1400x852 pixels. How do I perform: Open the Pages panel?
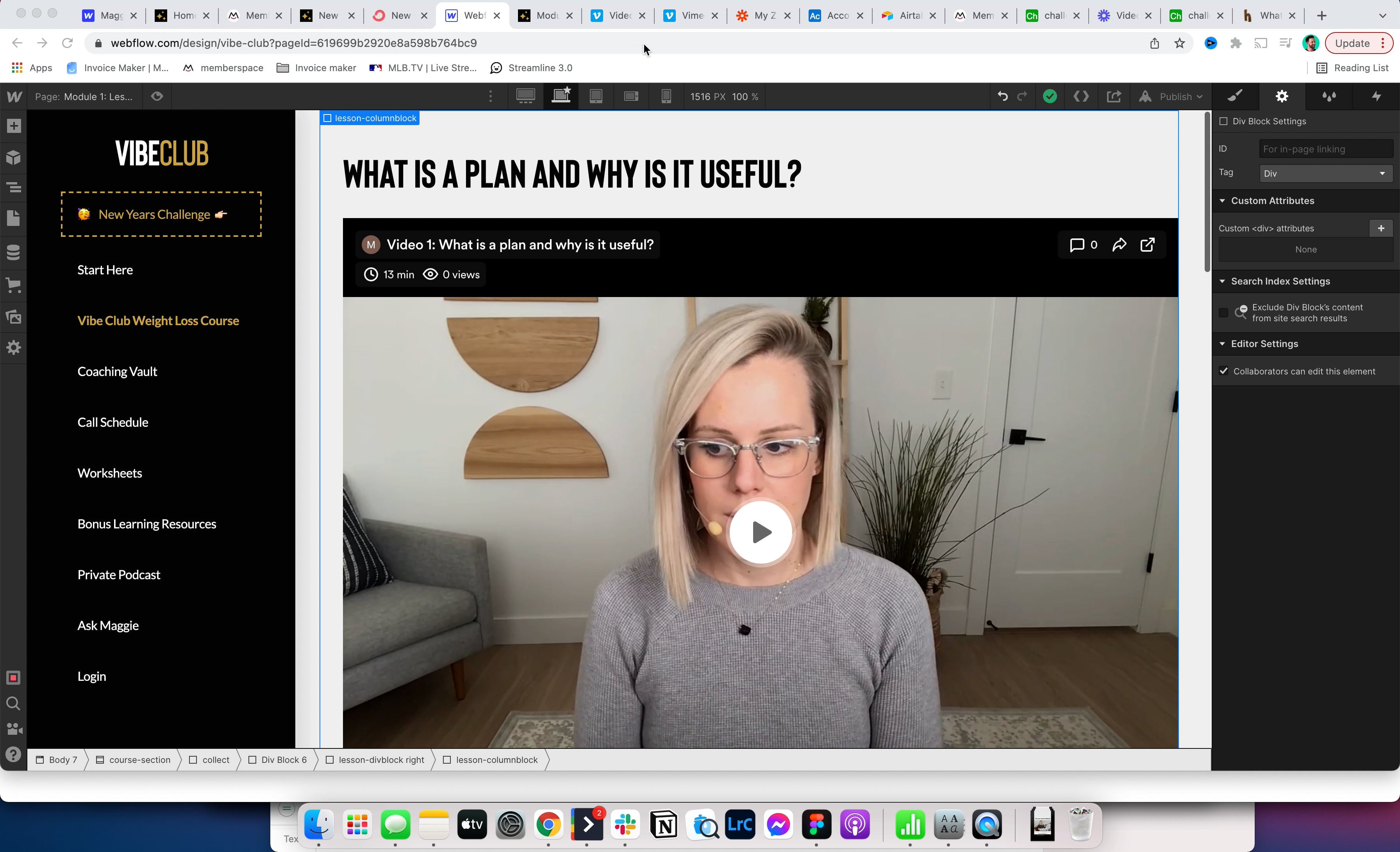coord(14,218)
